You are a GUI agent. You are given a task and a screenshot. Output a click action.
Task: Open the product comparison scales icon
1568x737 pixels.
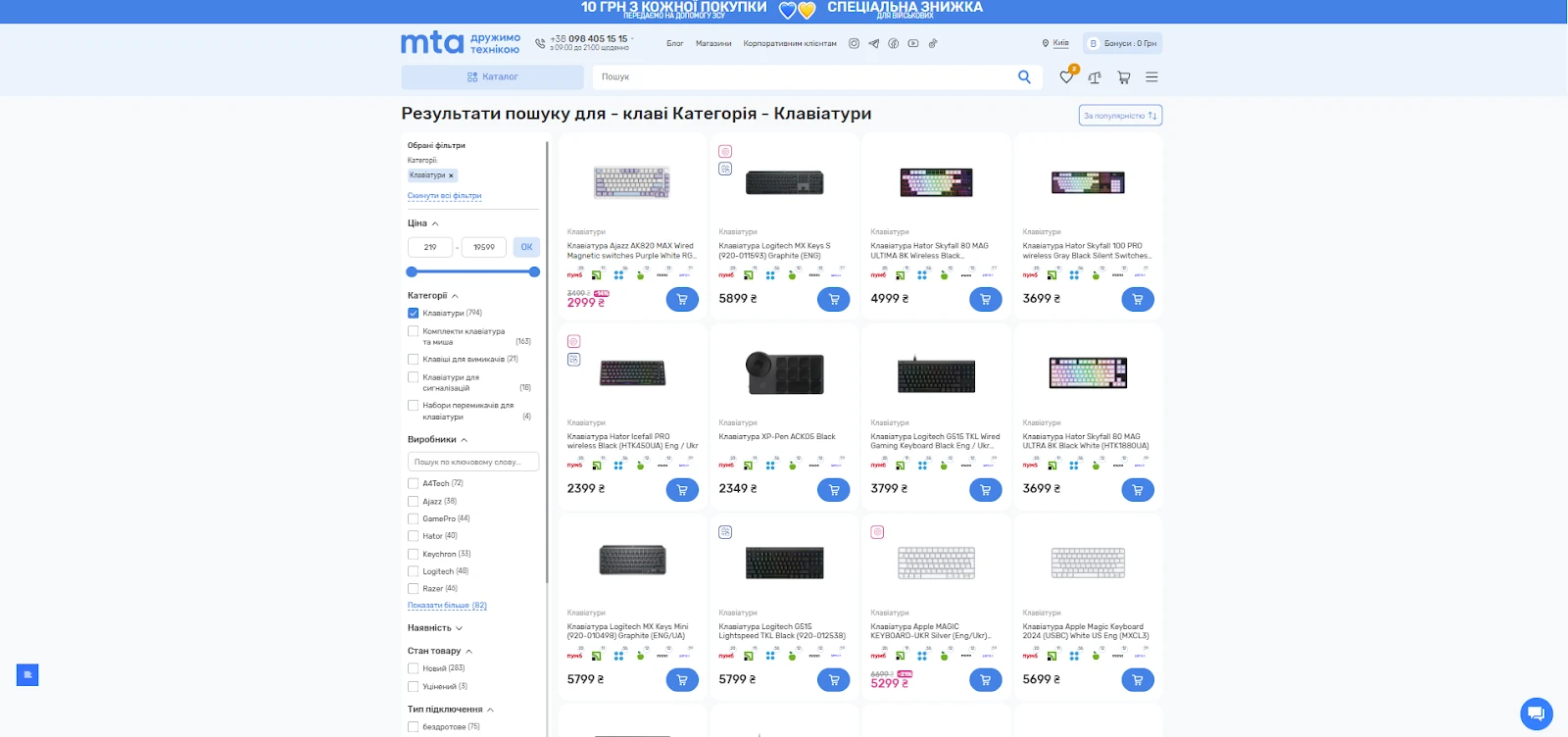point(1095,76)
